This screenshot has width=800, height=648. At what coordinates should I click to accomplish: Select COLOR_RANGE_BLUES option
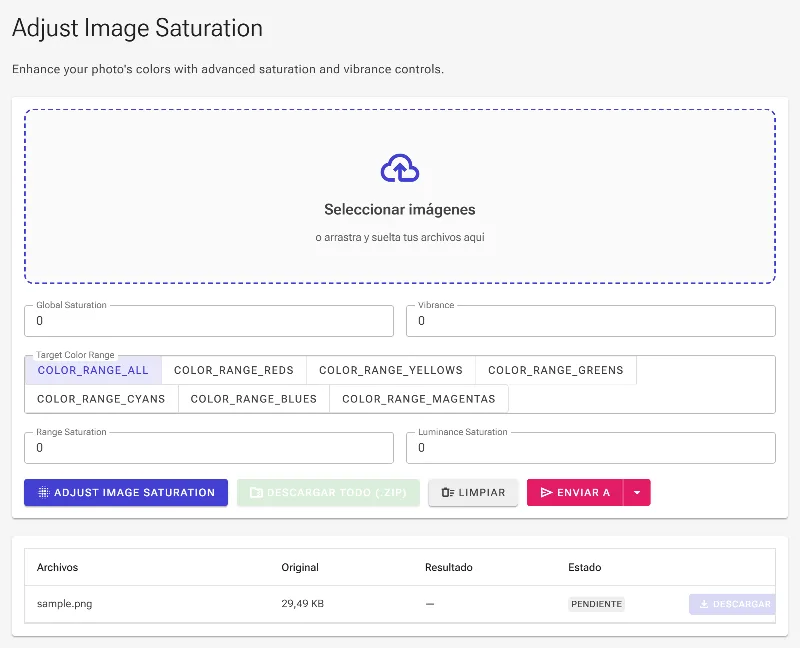click(254, 399)
